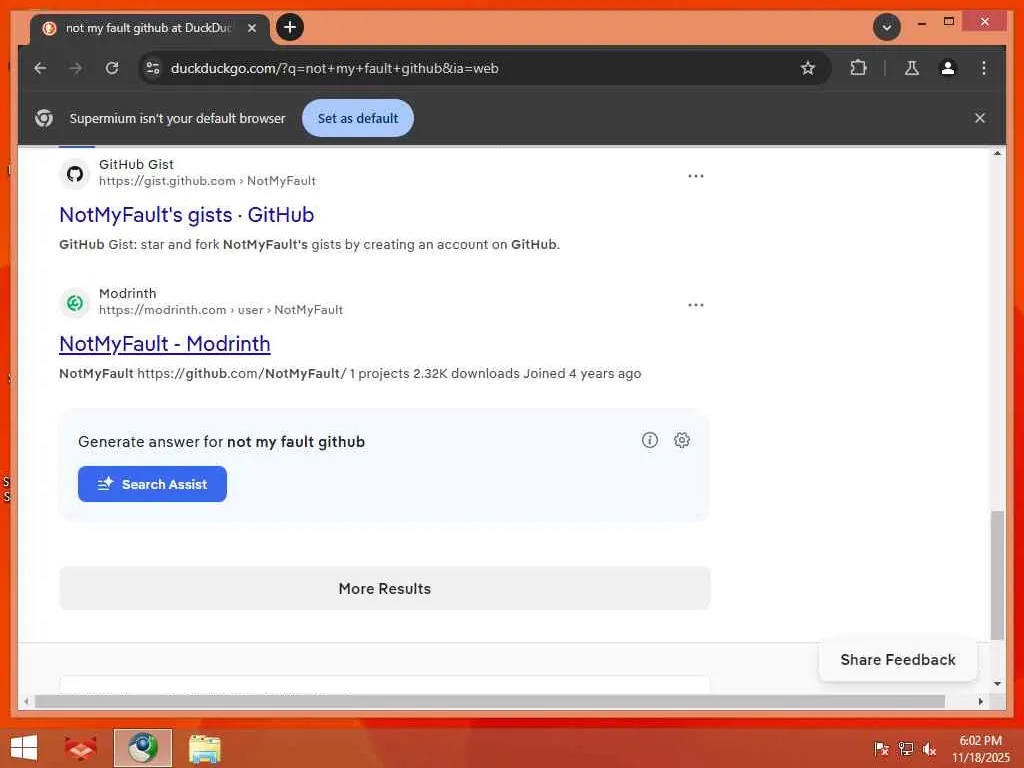Click the muted volume tray icon
The height and width of the screenshot is (768, 1024).
(929, 748)
